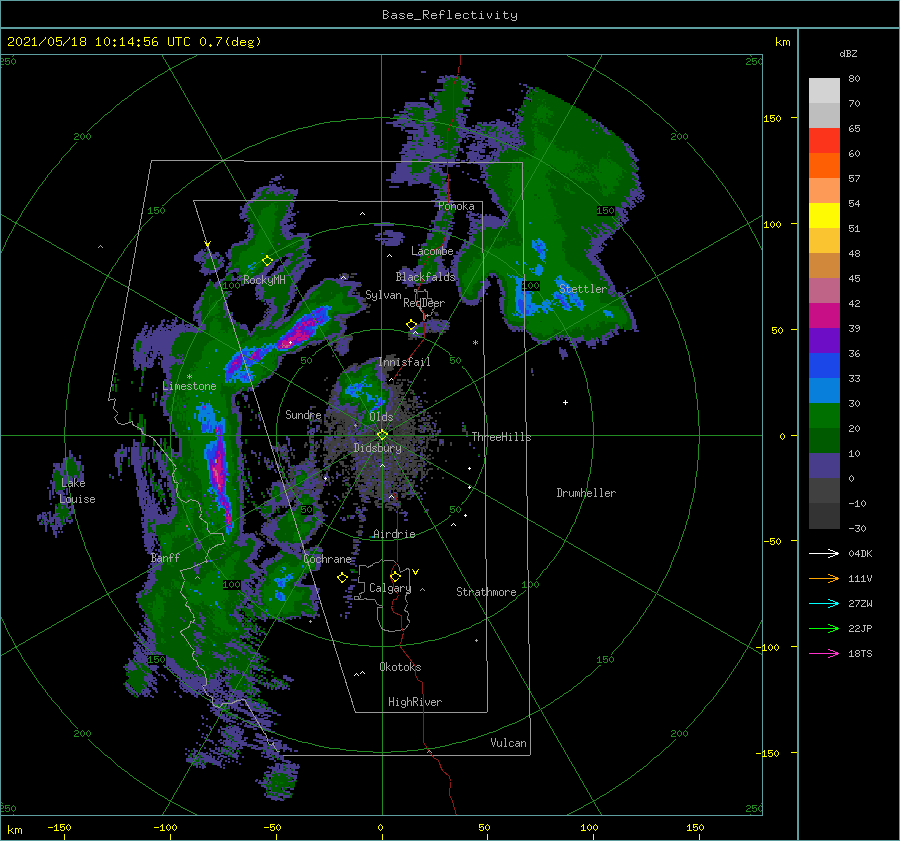Screen dimensions: 900x841
Task: Click the dBZ legend heading
Action: point(848,53)
